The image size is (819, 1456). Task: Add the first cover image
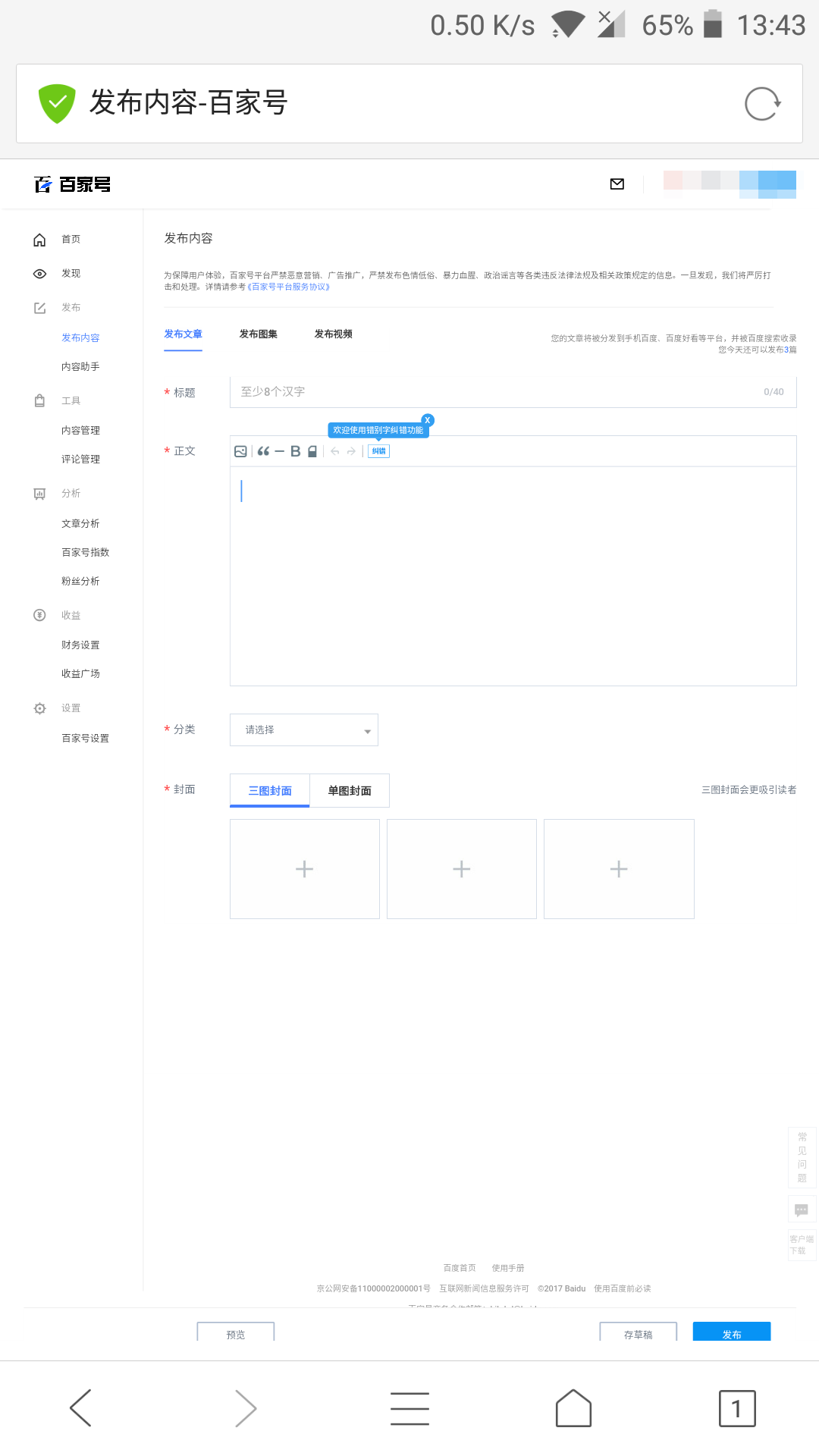(305, 869)
